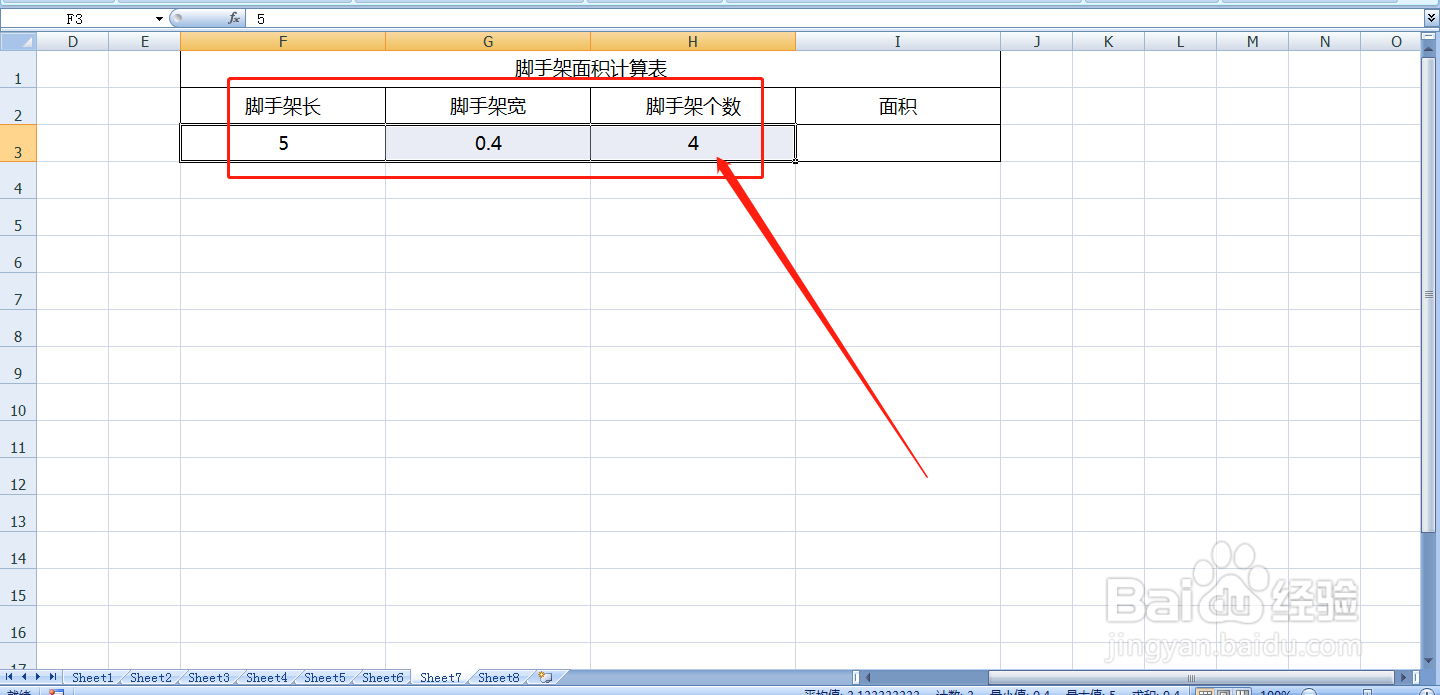
Task: Click the Name Box showing F3
Action: pos(76,19)
